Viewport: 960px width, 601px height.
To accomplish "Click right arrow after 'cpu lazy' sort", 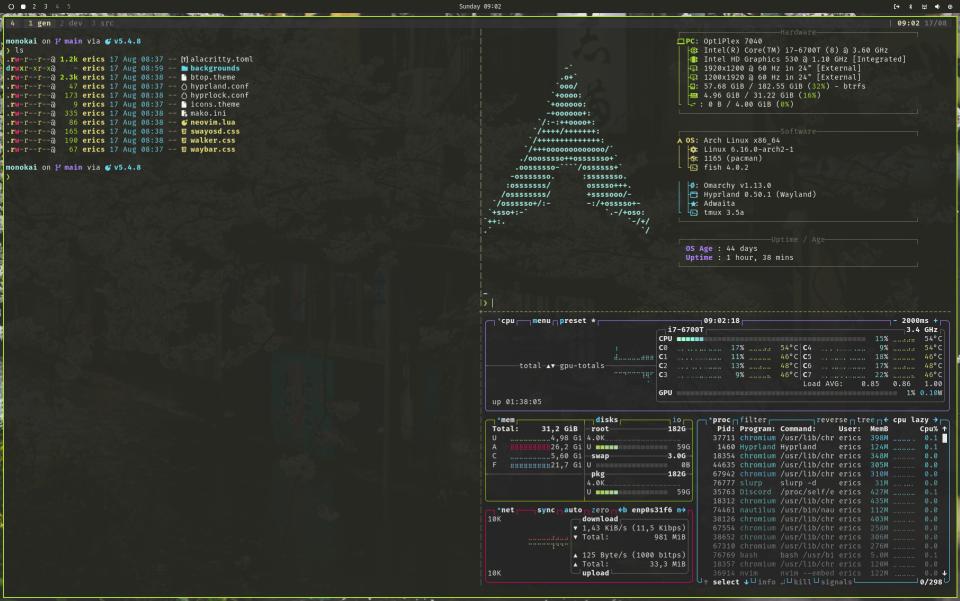I will 935,420.
